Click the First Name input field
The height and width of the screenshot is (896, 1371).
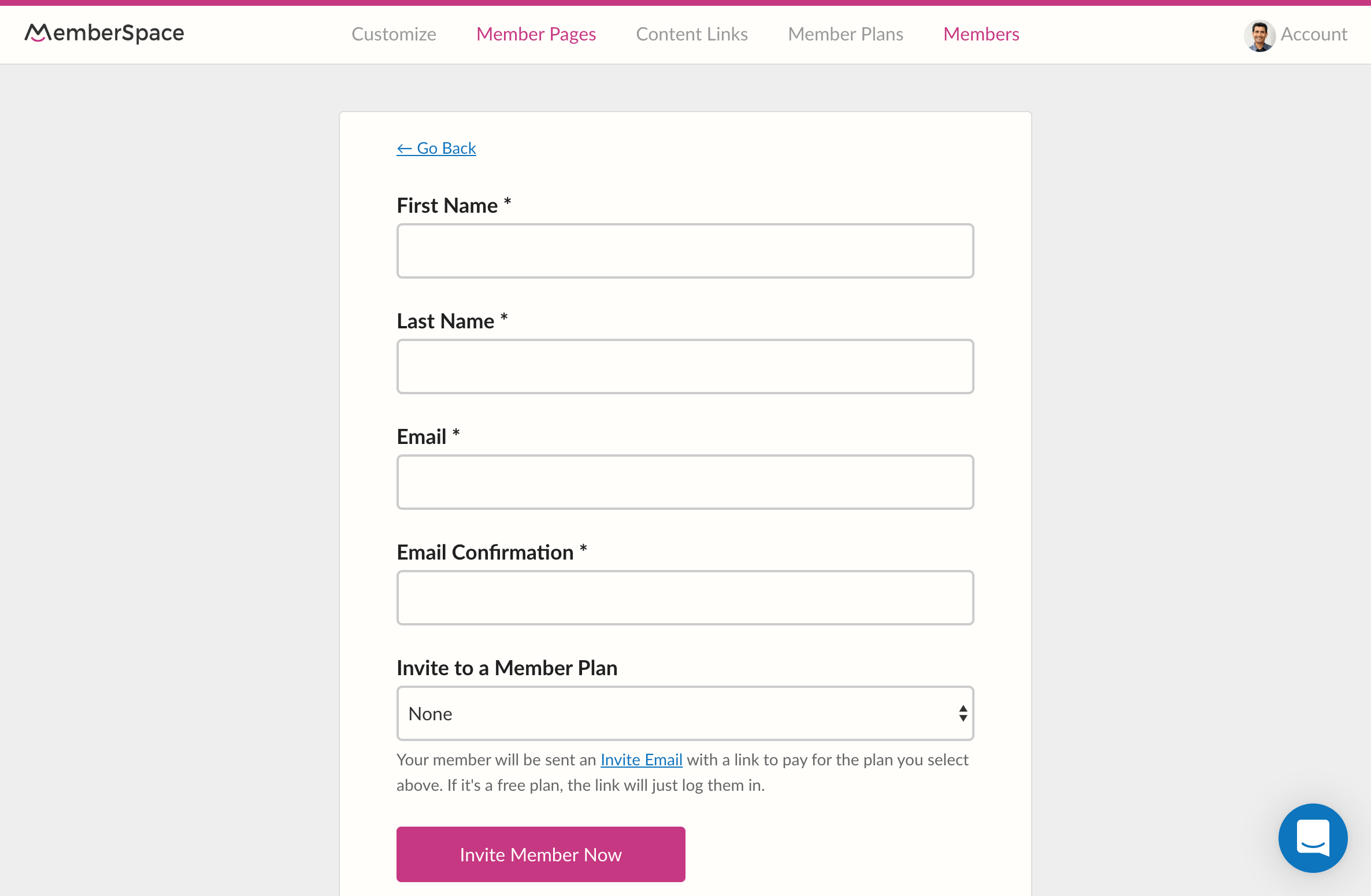[686, 250]
